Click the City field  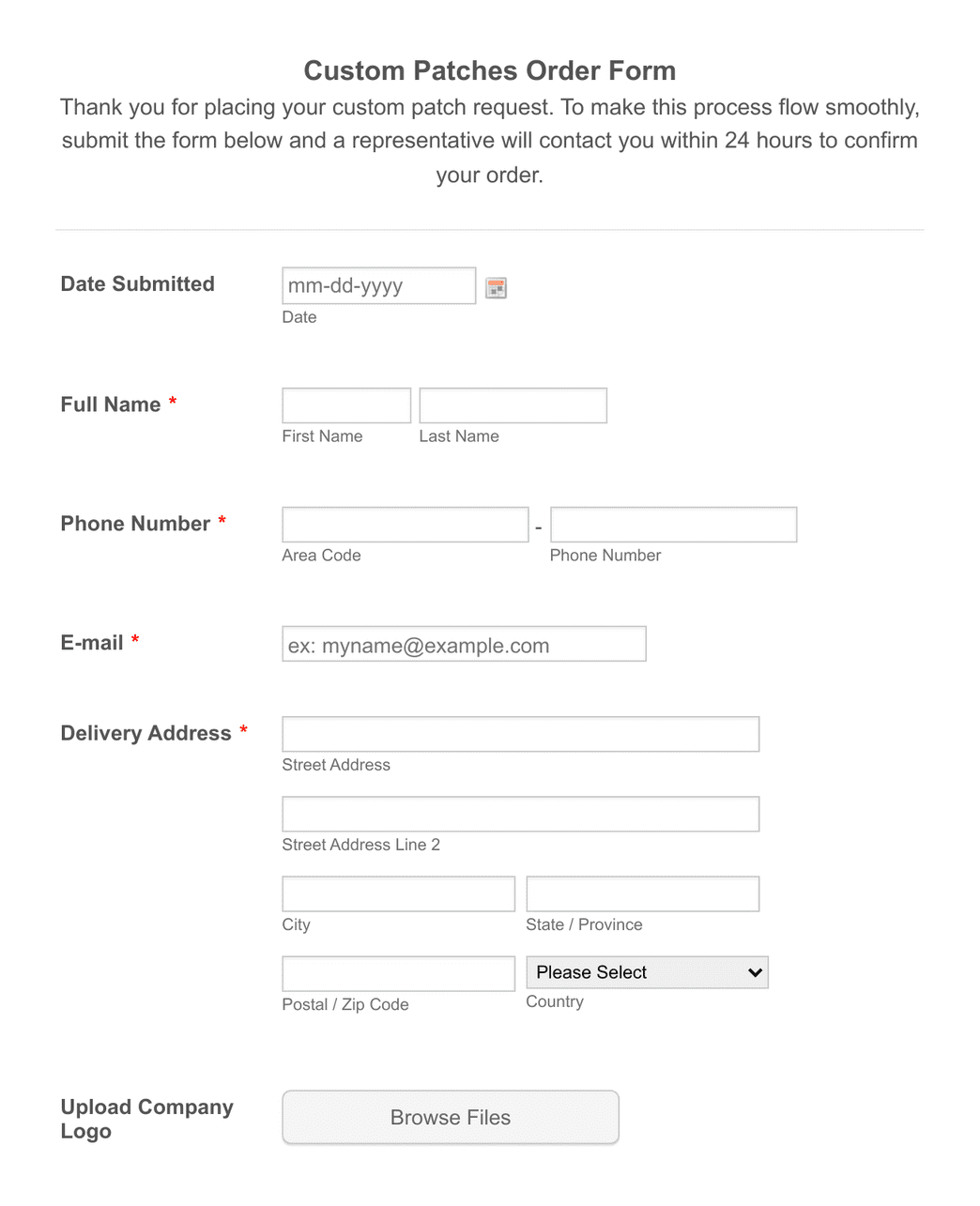[x=397, y=893]
